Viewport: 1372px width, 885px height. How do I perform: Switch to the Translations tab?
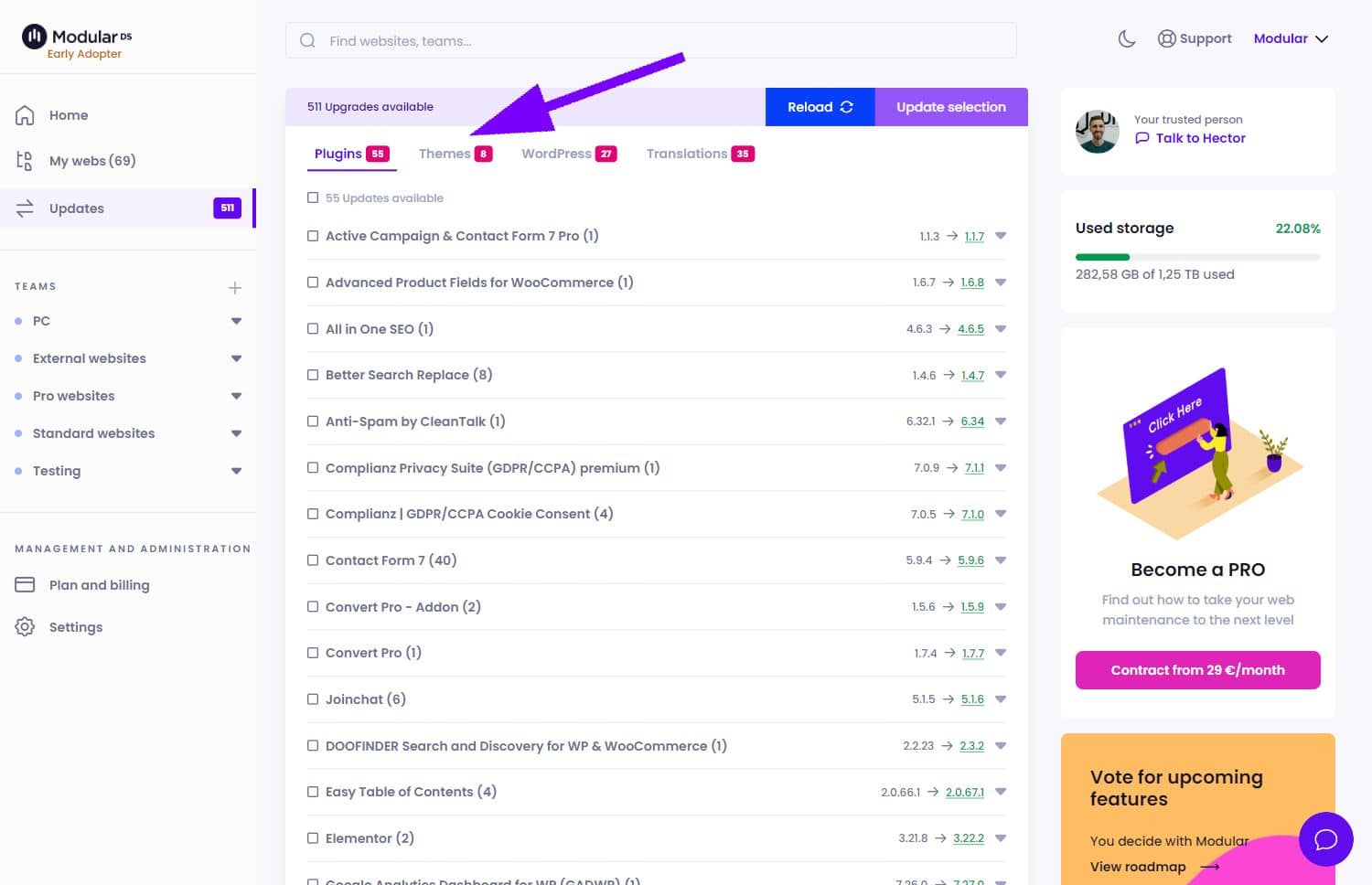click(x=700, y=154)
